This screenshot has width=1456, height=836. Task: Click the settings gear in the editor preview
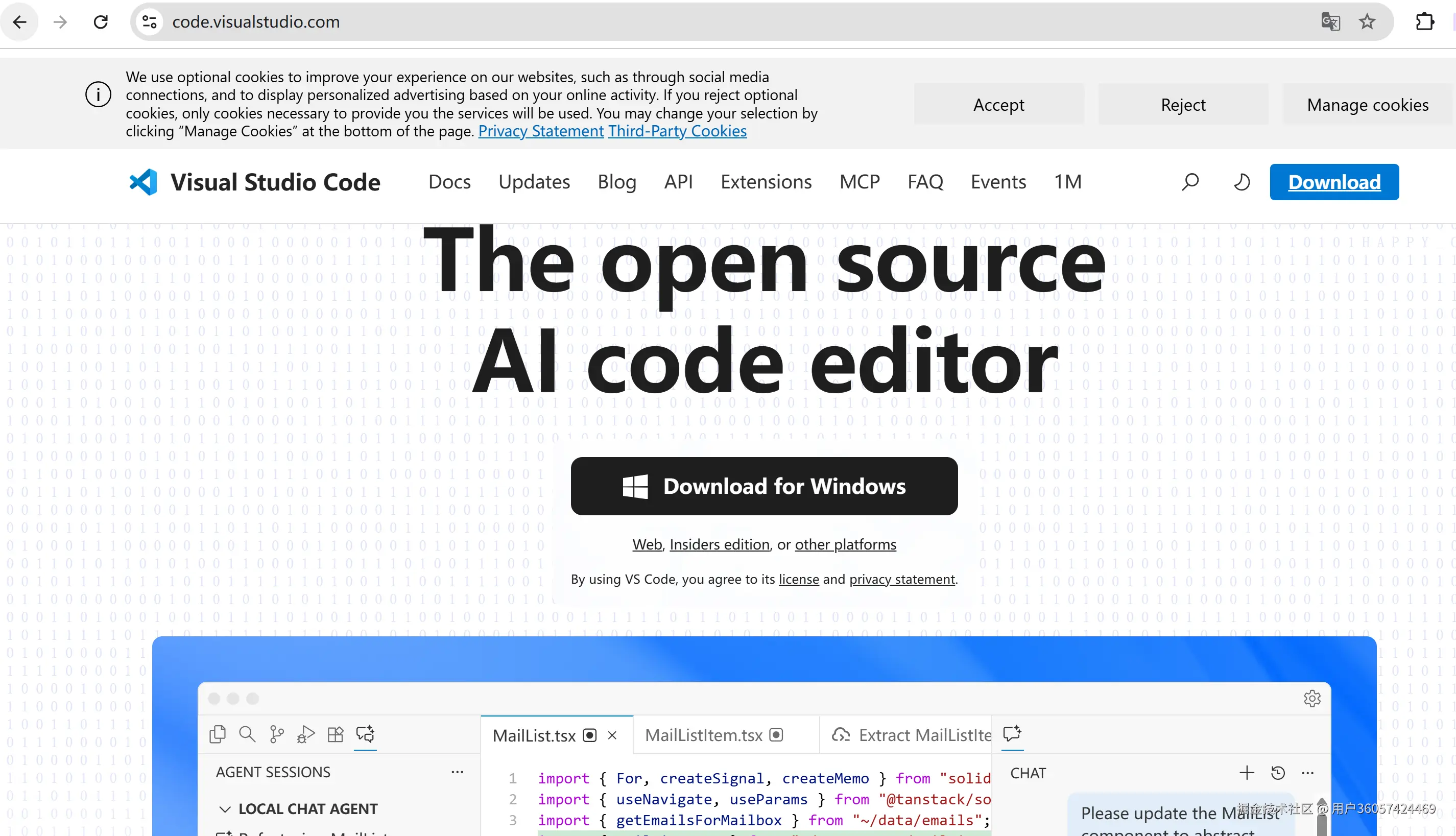point(1312,698)
